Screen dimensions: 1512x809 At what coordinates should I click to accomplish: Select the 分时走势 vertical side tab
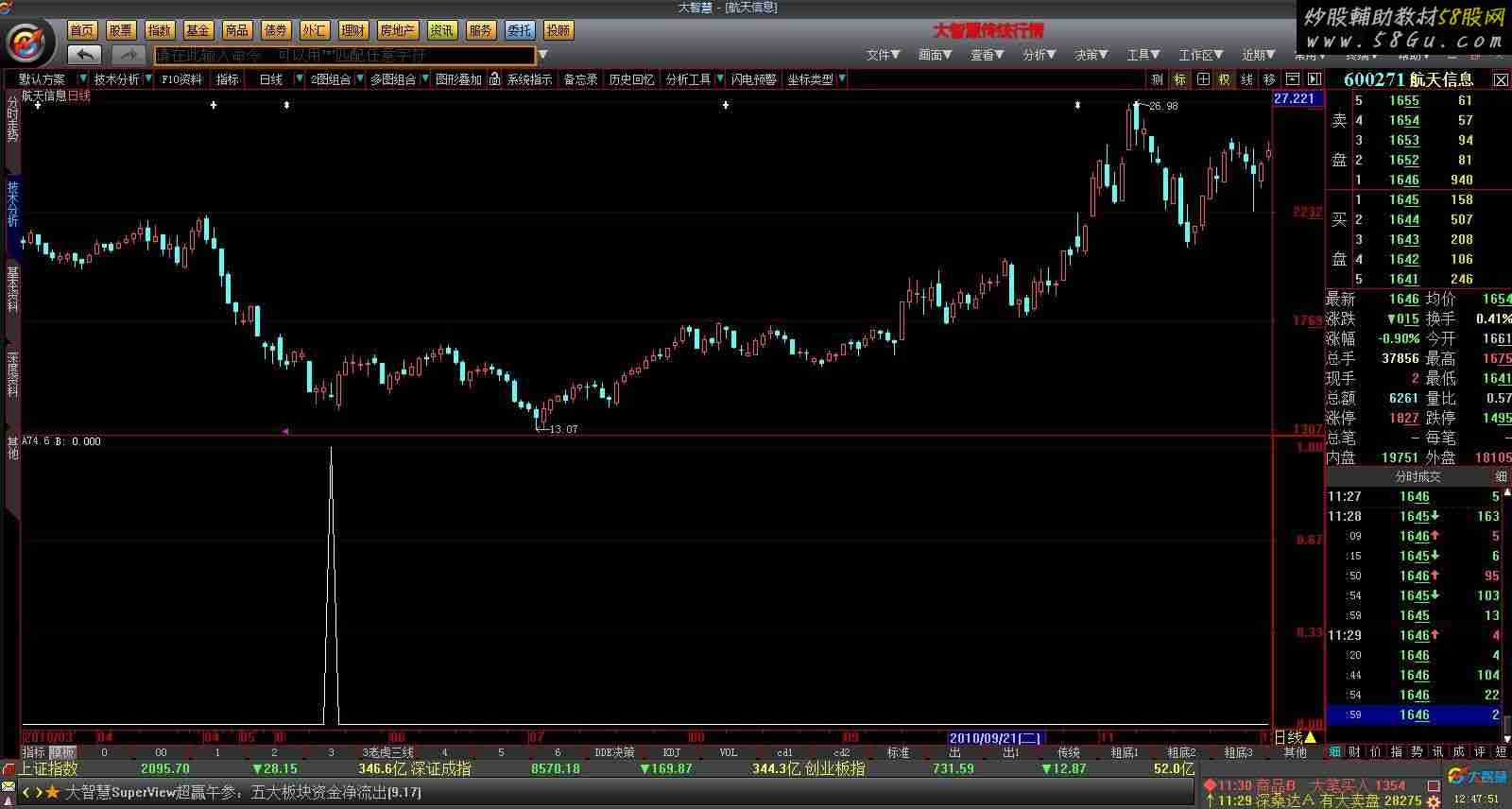point(12,119)
